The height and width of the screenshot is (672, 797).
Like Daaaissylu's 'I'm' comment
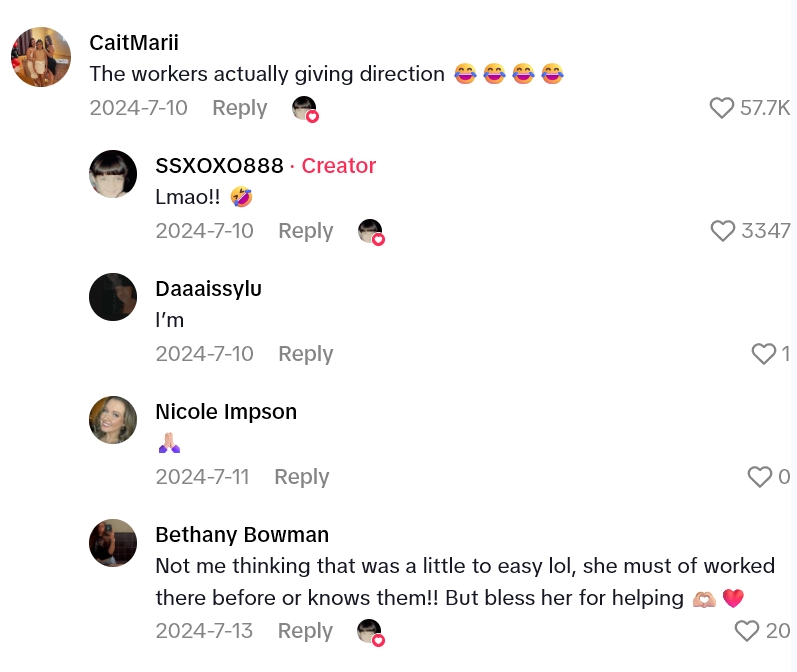click(x=763, y=354)
